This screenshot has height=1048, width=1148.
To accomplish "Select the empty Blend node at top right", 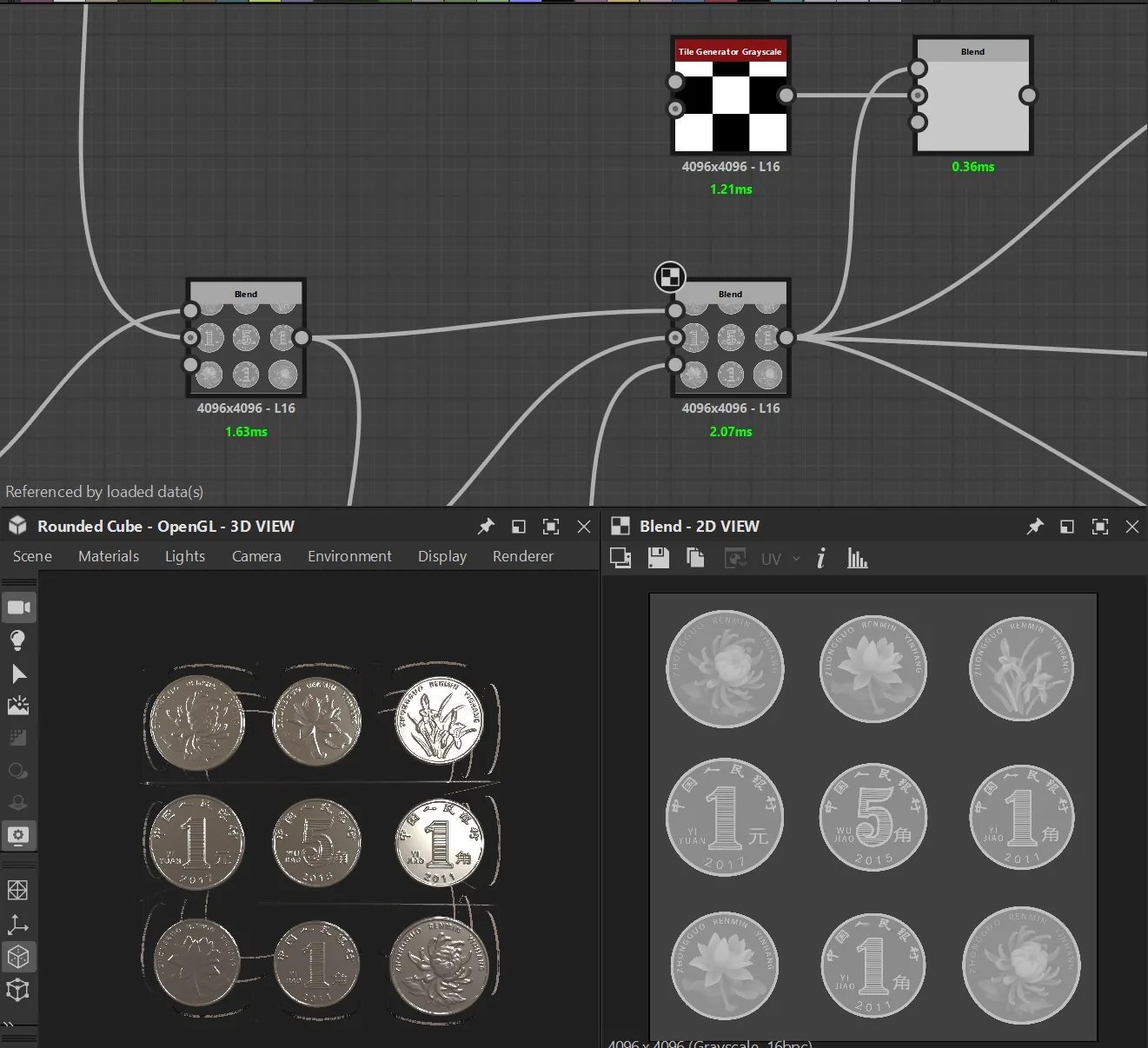I will tap(973, 96).
